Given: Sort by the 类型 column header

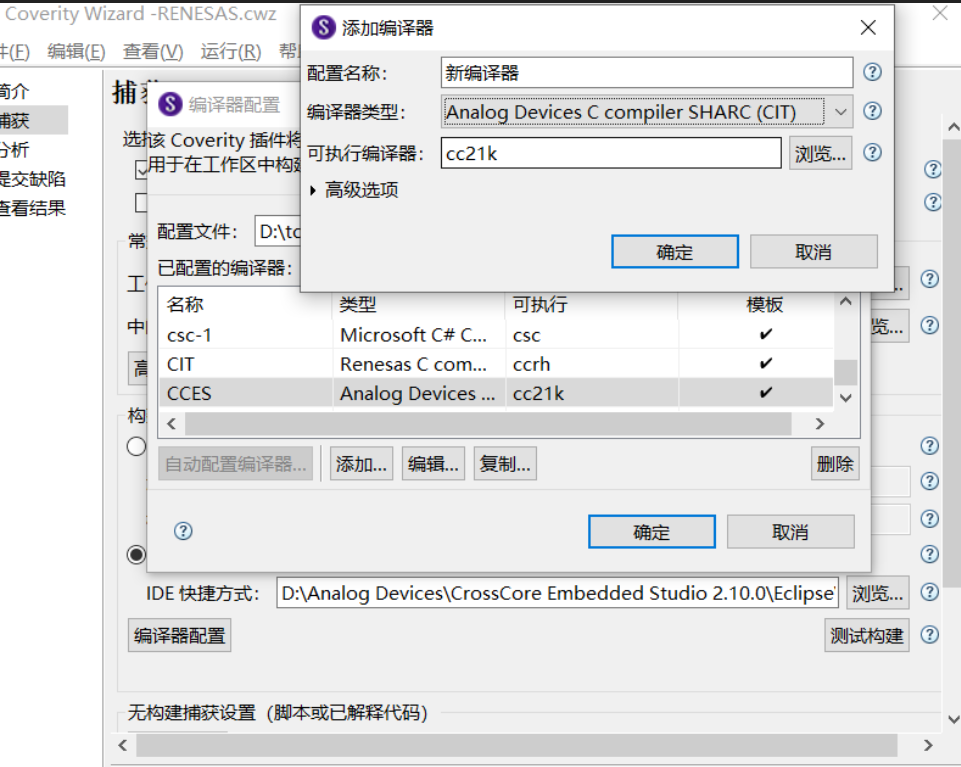Looking at the screenshot, I should 419,304.
